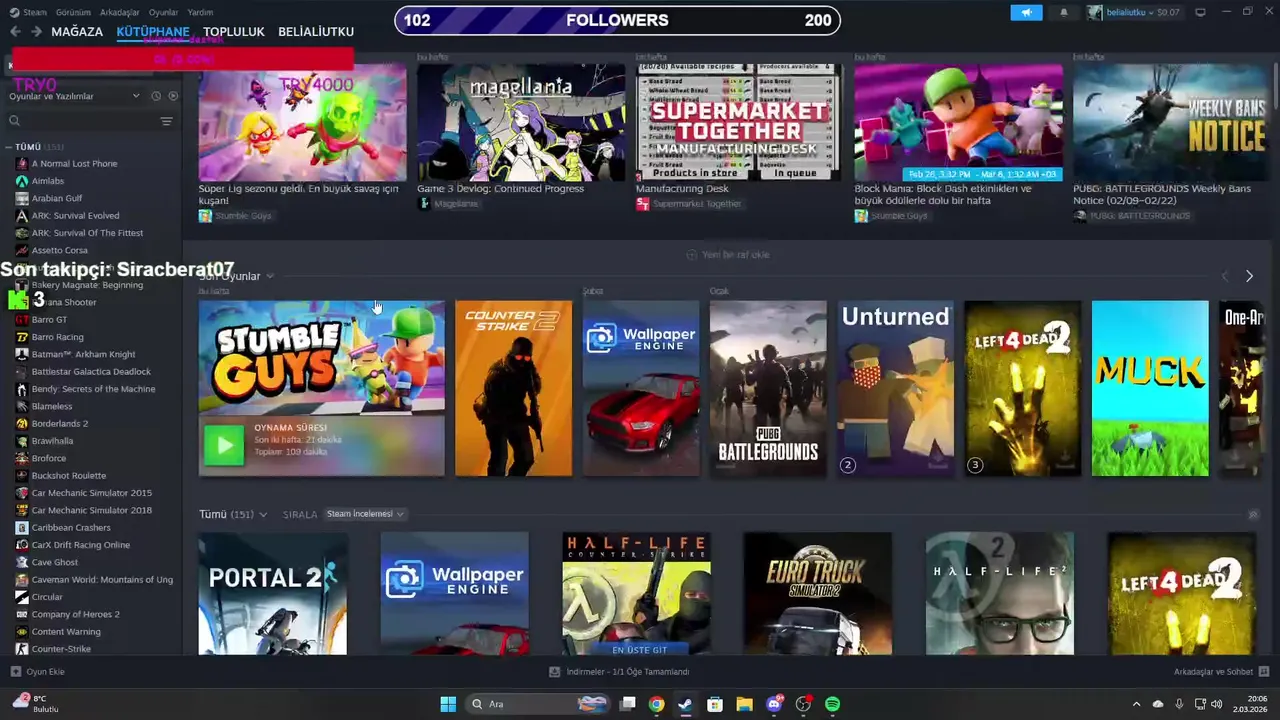The width and height of the screenshot is (1280, 720).
Task: Open the Arkadaşlar menu
Action: pyautogui.click(x=120, y=12)
